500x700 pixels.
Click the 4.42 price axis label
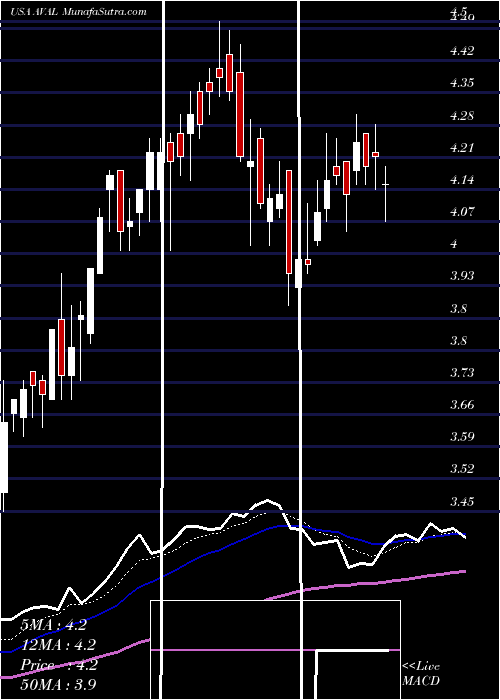point(462,51)
